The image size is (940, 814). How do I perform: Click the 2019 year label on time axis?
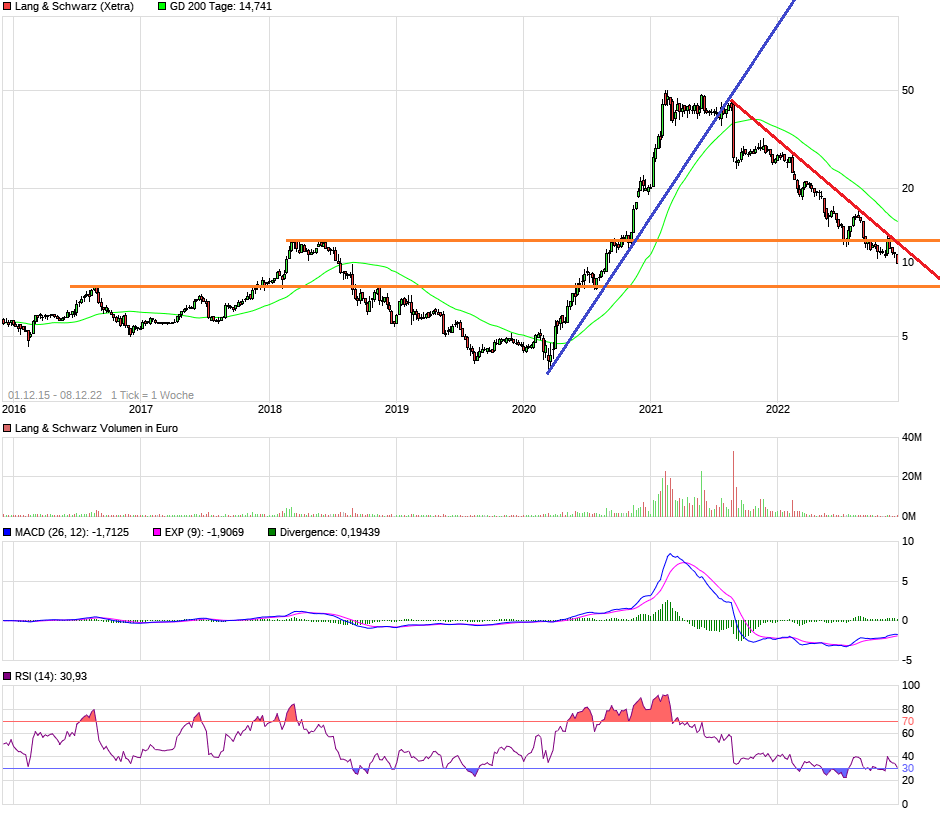pos(397,409)
